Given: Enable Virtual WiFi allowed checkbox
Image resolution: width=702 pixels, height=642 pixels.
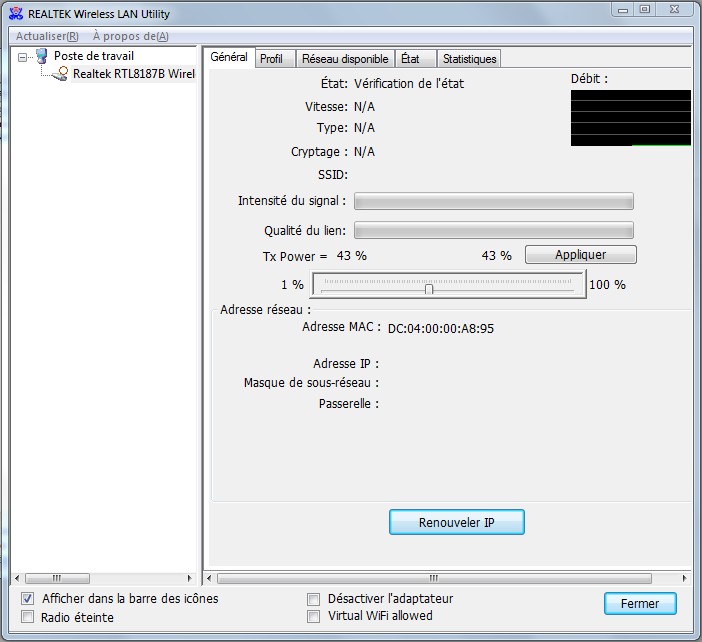Looking at the screenshot, I should click(x=313, y=616).
